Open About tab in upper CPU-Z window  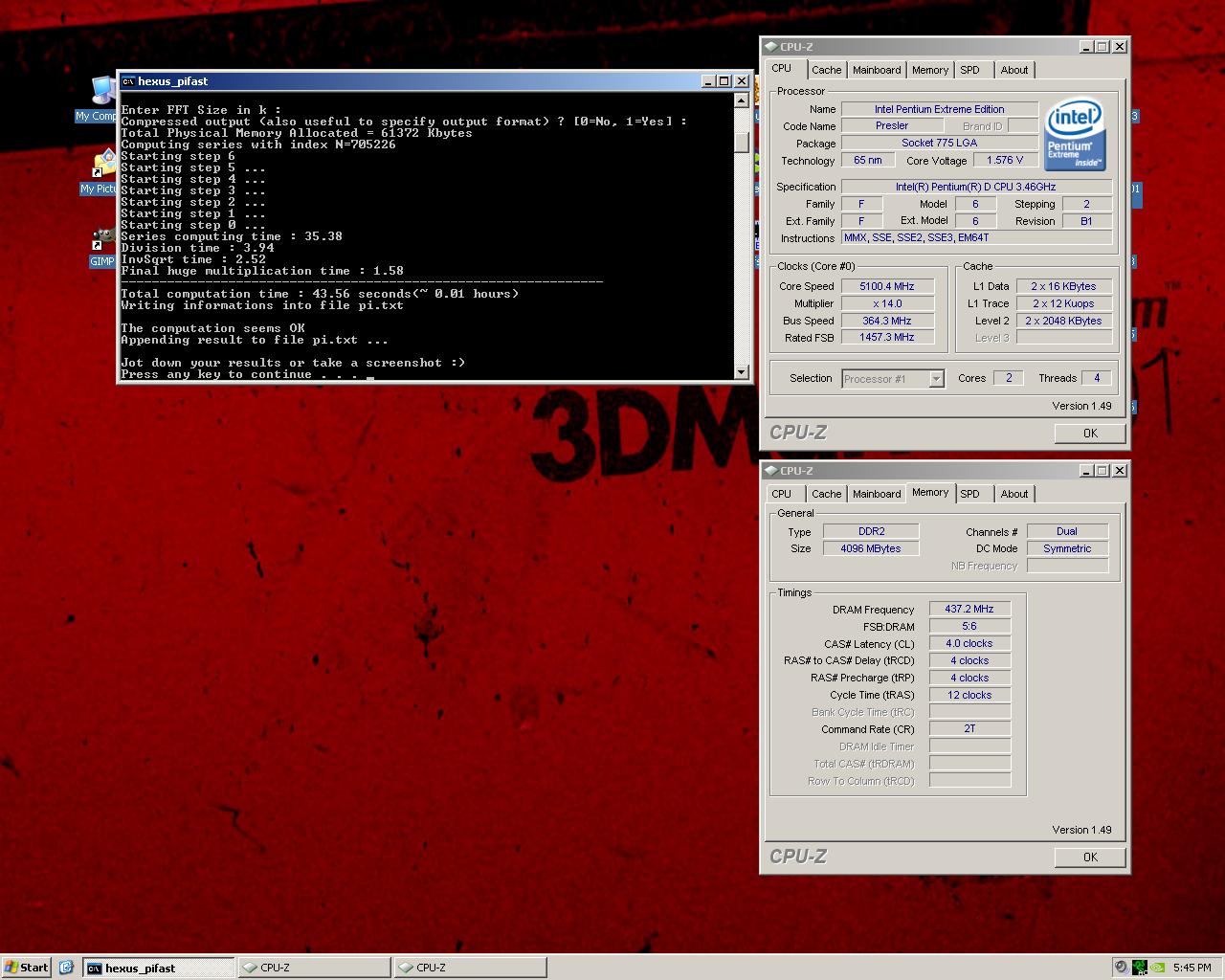click(1013, 70)
